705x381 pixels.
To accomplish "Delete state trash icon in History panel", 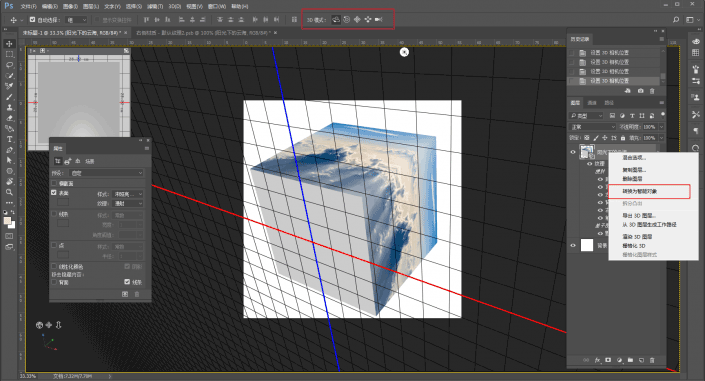I will tap(652, 91).
